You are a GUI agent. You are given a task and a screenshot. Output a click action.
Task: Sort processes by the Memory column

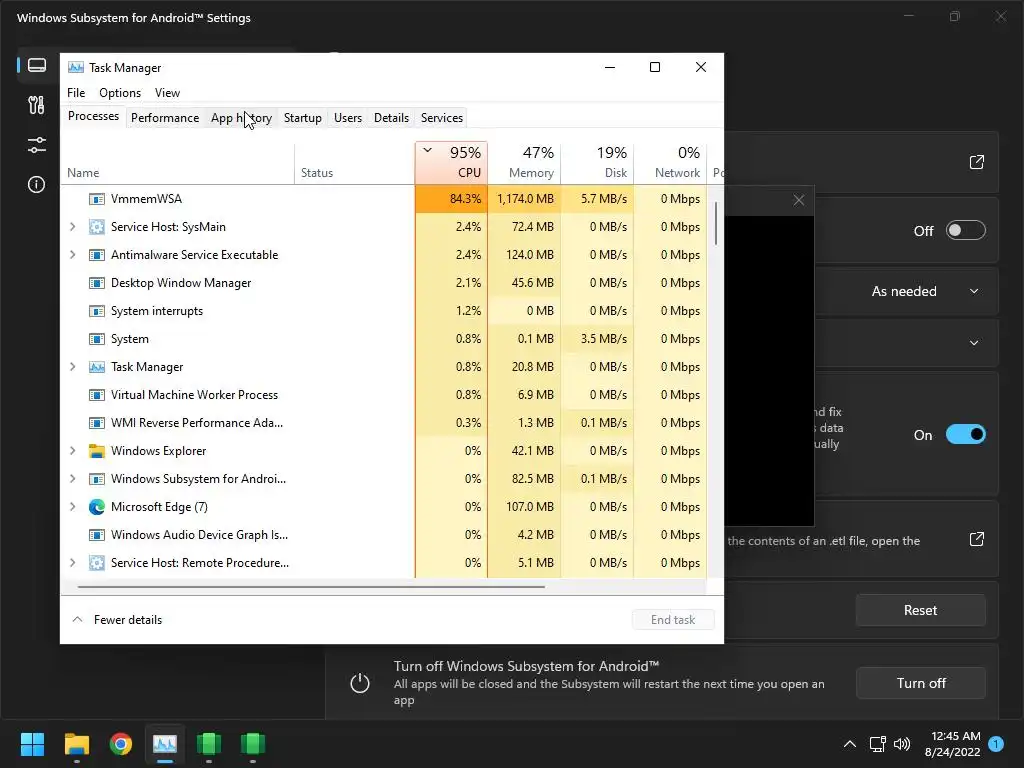[x=524, y=163]
